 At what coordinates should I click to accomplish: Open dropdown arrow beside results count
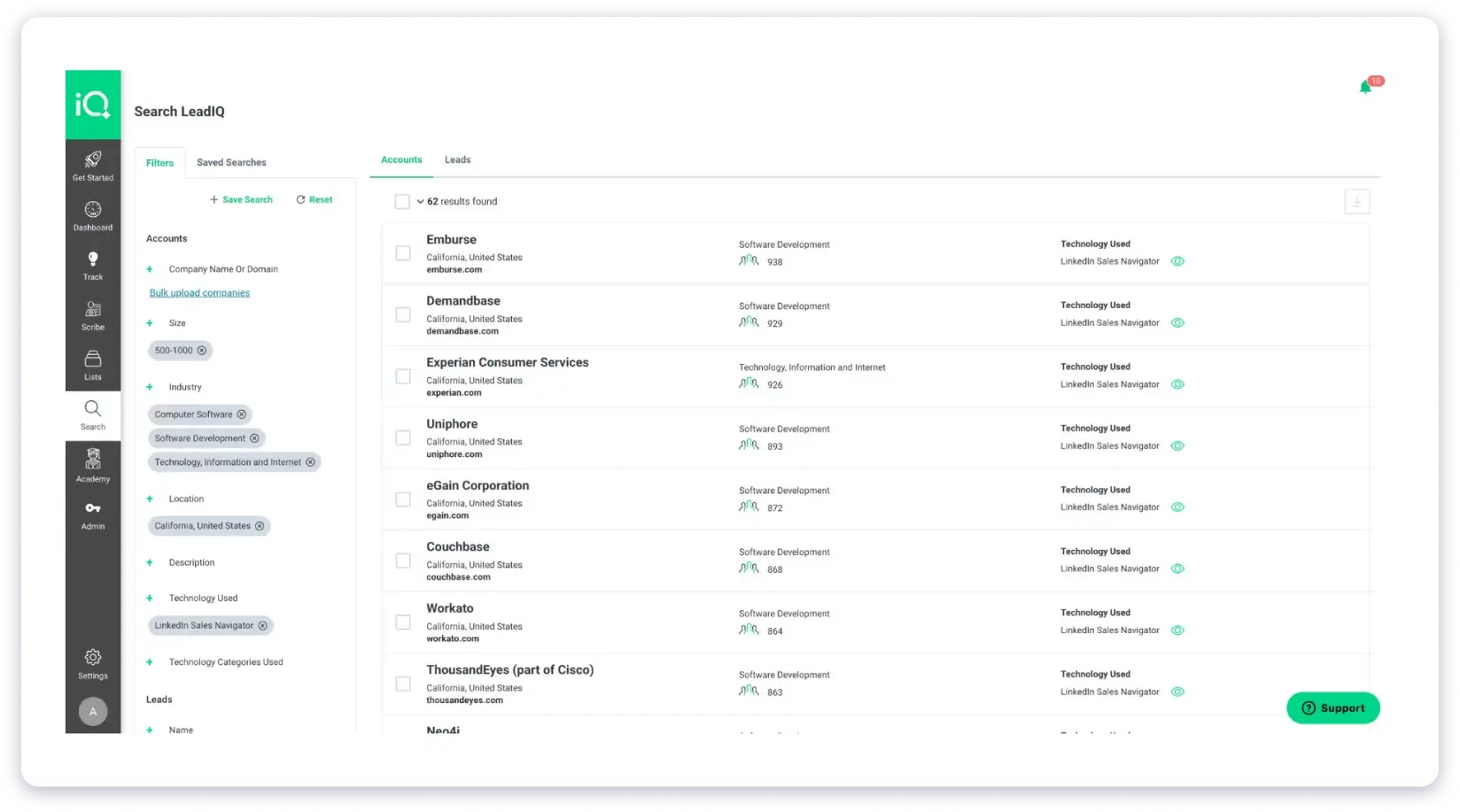point(420,202)
